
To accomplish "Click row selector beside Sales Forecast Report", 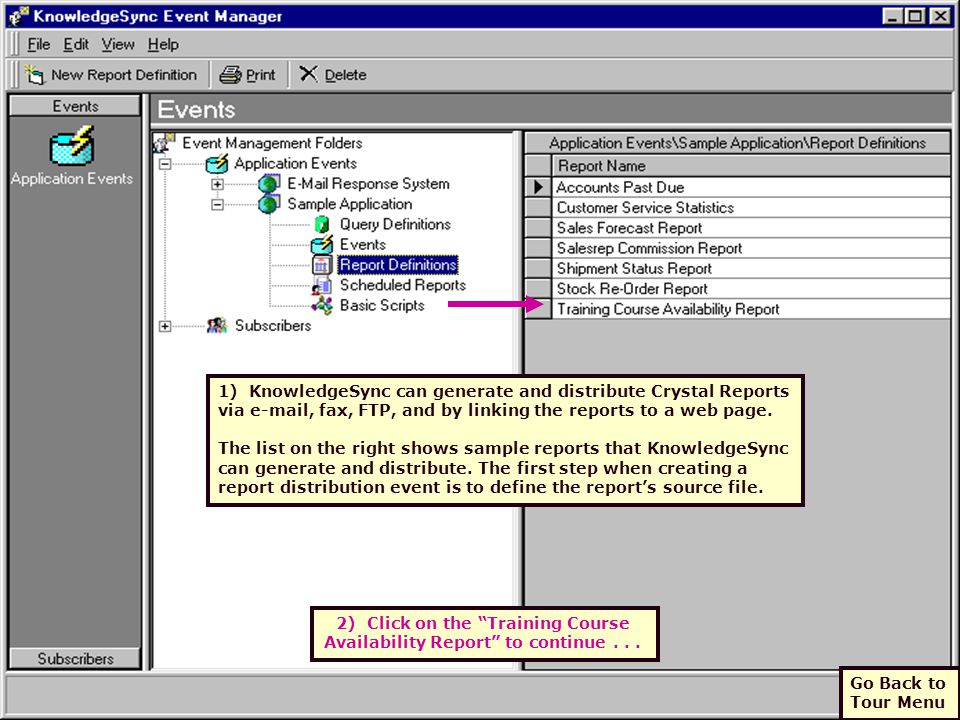I will 539,228.
